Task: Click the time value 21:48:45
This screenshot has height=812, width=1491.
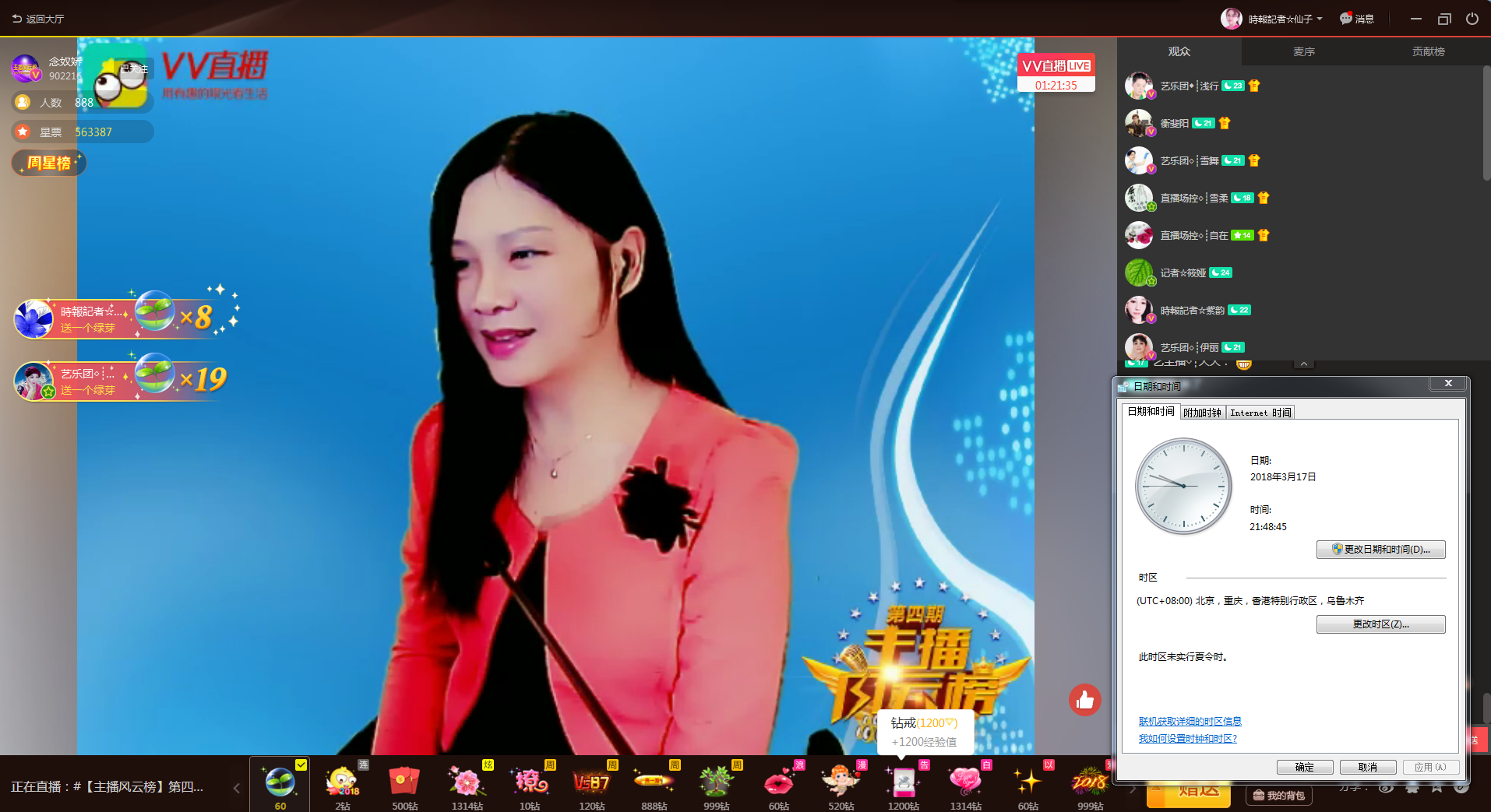Action: 1268,527
